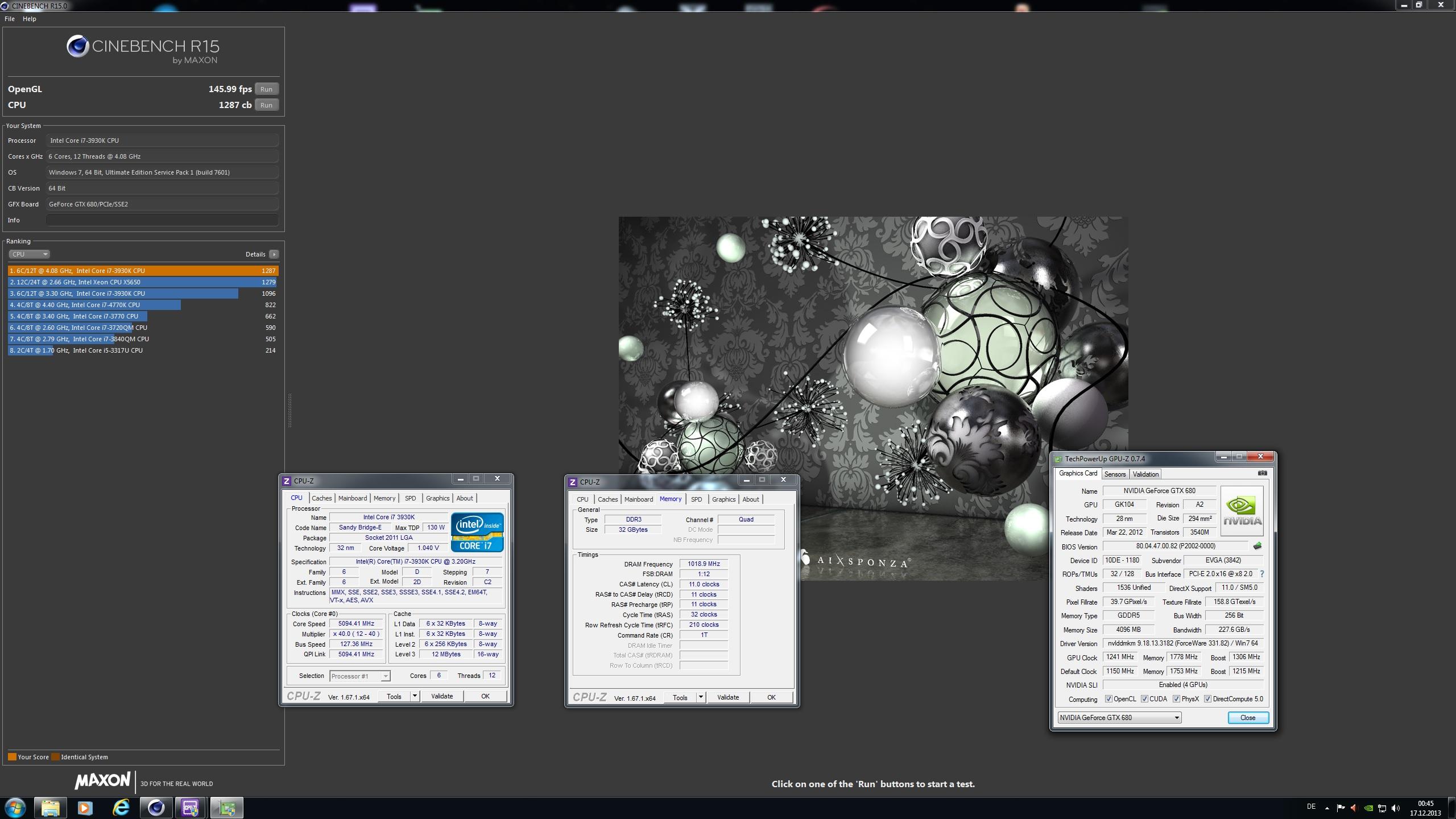Click the DE input language indicator
The width and height of the screenshot is (1456, 819).
pos(1312,806)
